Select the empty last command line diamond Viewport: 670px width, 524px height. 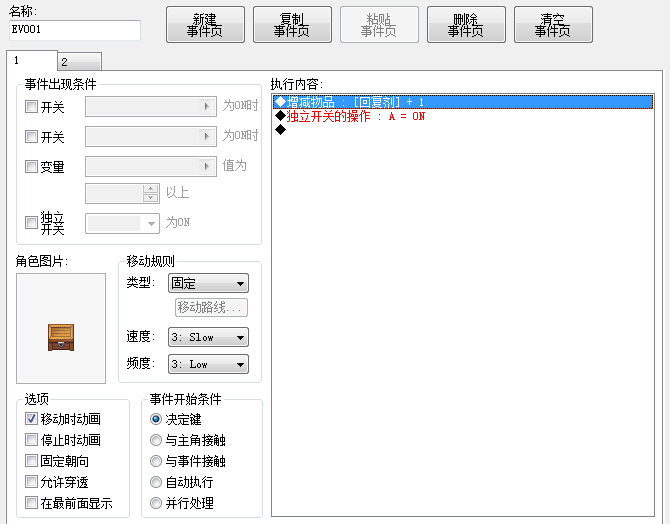(281, 130)
